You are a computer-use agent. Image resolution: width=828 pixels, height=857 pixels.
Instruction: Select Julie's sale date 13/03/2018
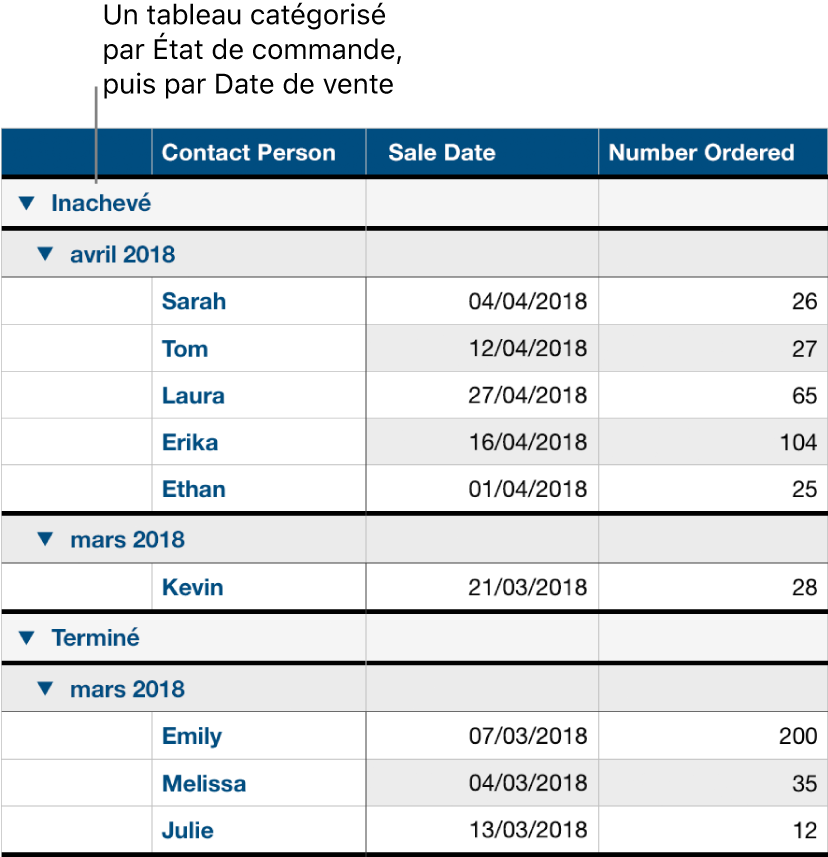point(528,831)
